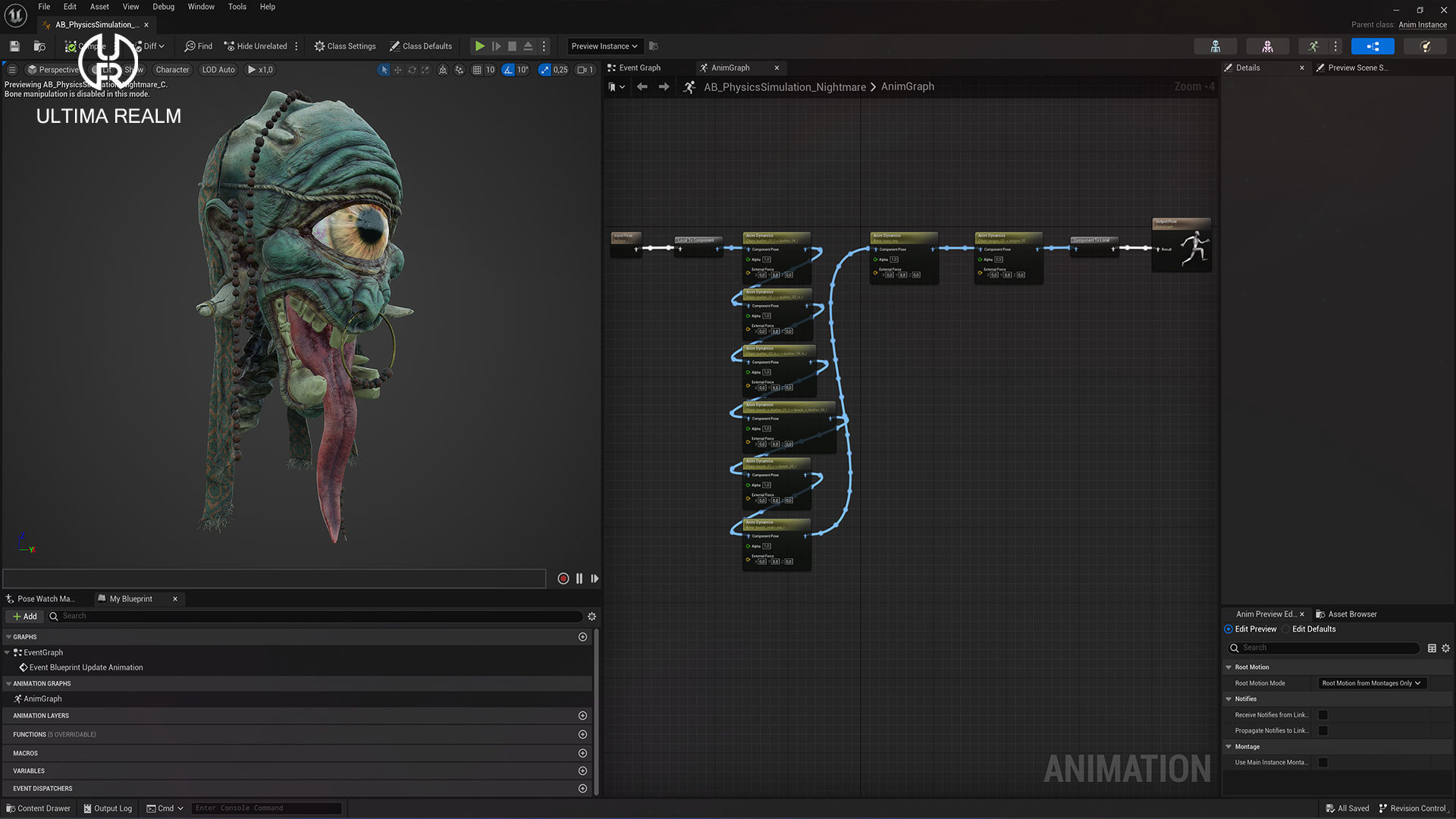Open play options three-dot menu
This screenshot has height=819, width=1456.
point(544,46)
